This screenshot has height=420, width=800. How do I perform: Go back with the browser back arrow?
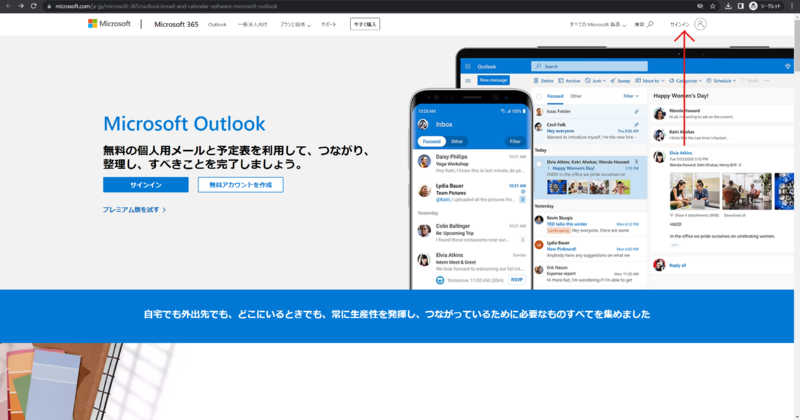tap(8, 6)
